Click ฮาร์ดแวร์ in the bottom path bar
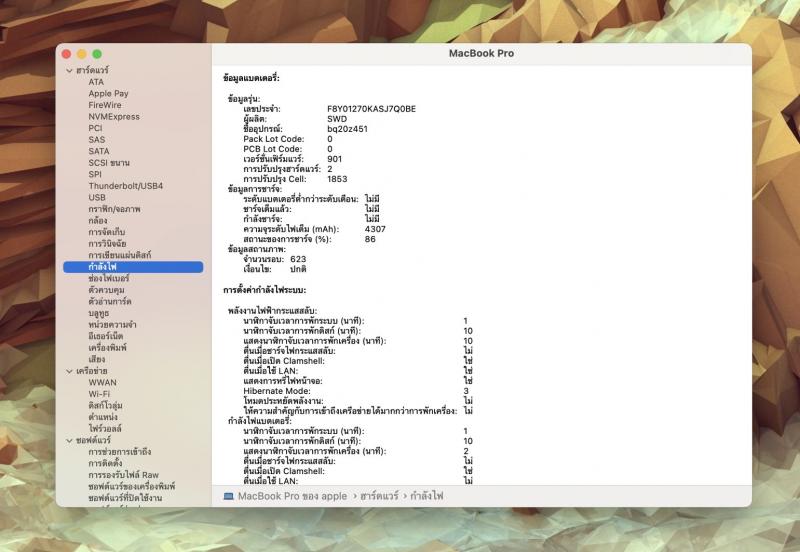Viewport: 800px width, 552px height. [379, 496]
